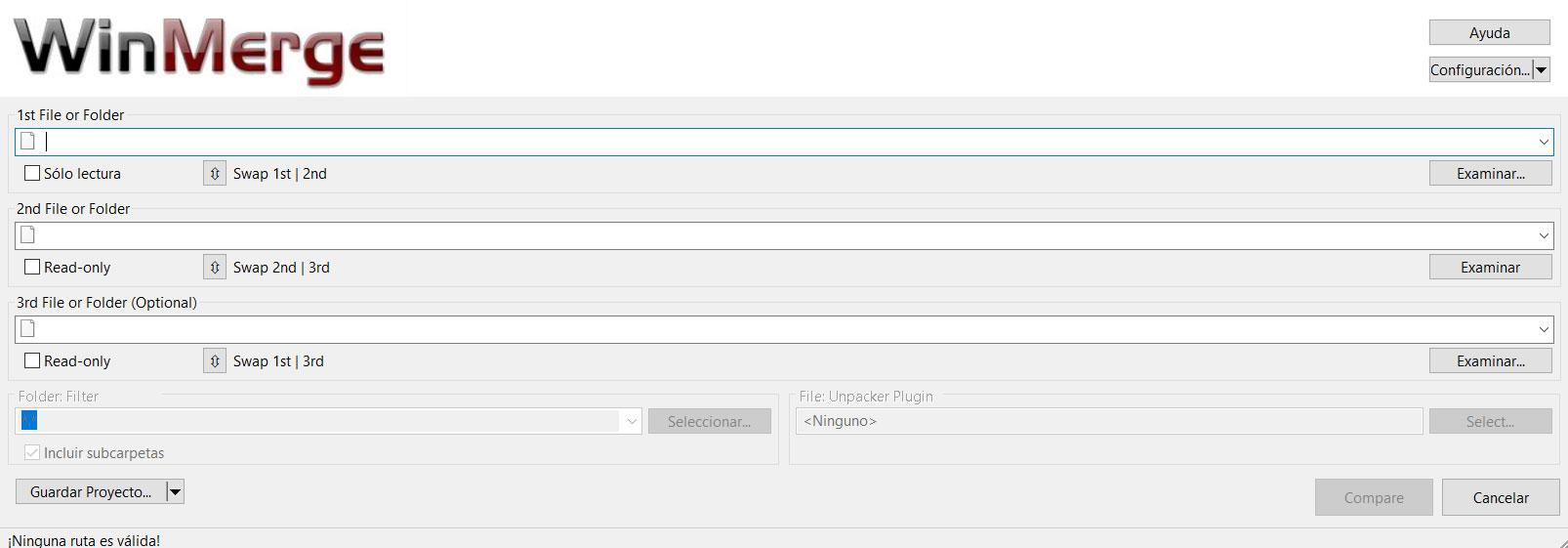Click Examinar for the 1st file
This screenshot has width=1568, height=548.
tap(1490, 174)
